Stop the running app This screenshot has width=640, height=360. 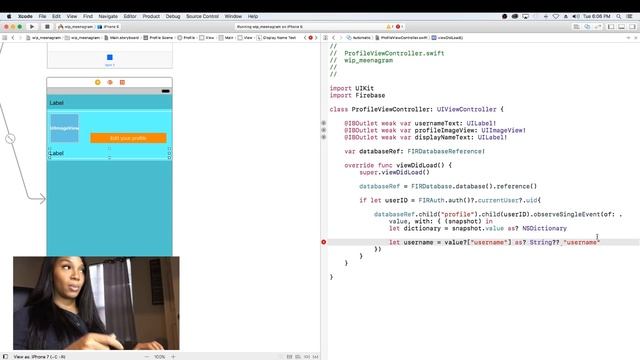pyautogui.click(x=47, y=27)
